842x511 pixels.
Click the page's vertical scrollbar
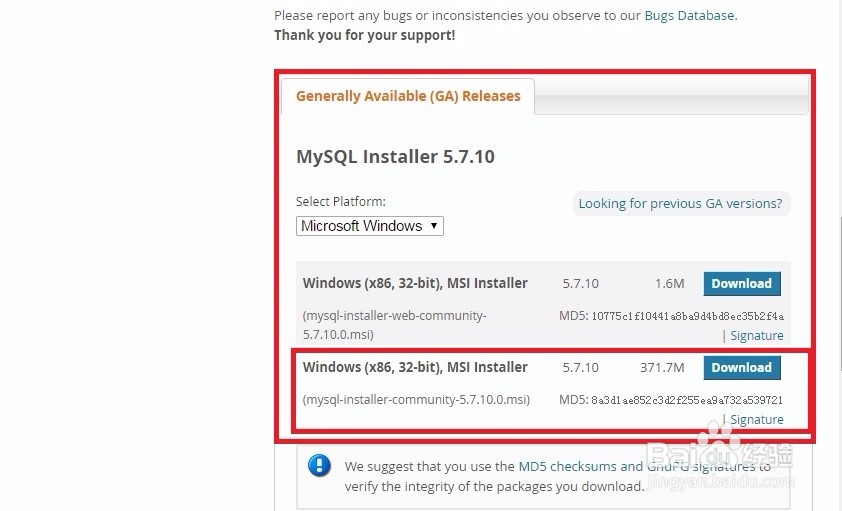(839, 293)
